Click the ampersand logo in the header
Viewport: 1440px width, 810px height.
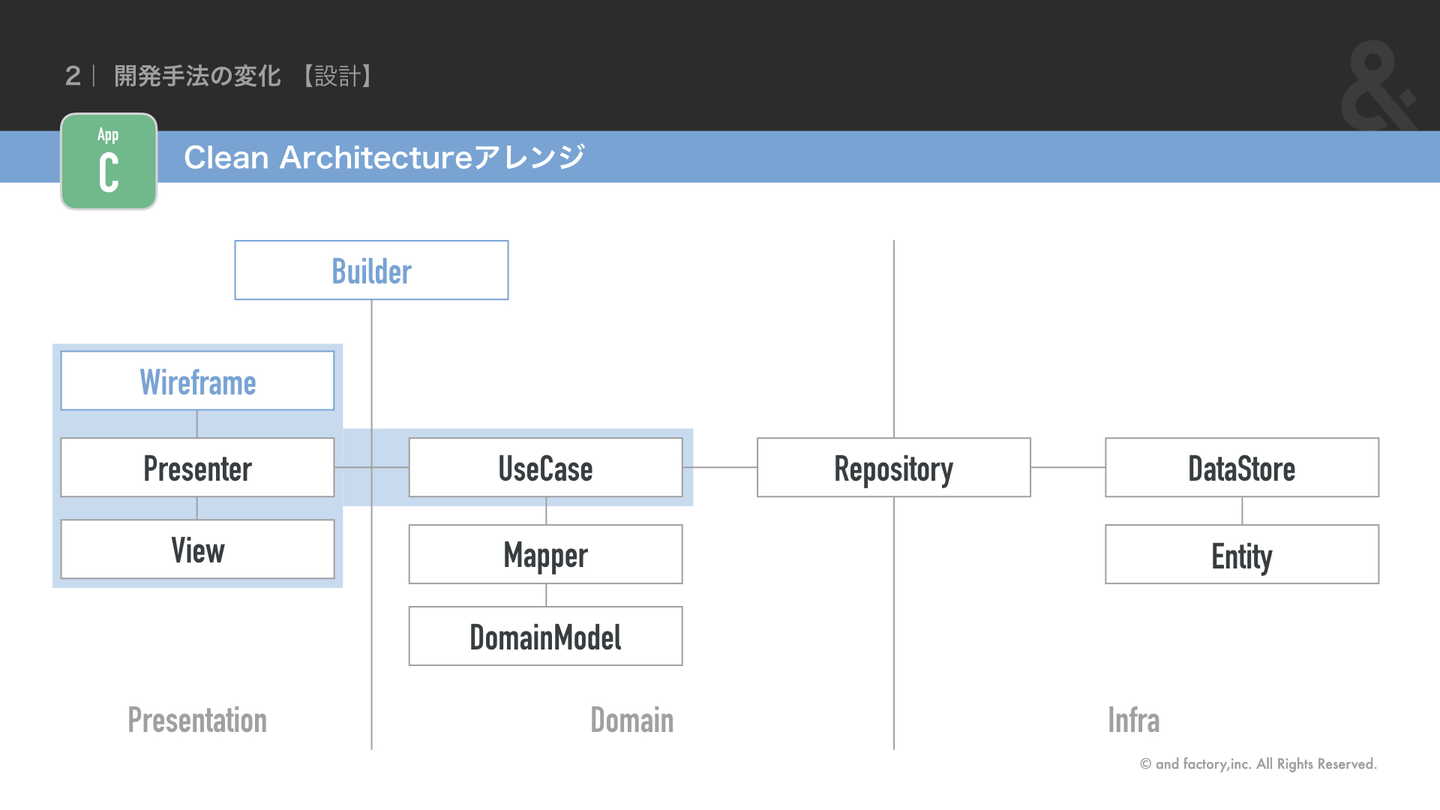coord(1378,86)
